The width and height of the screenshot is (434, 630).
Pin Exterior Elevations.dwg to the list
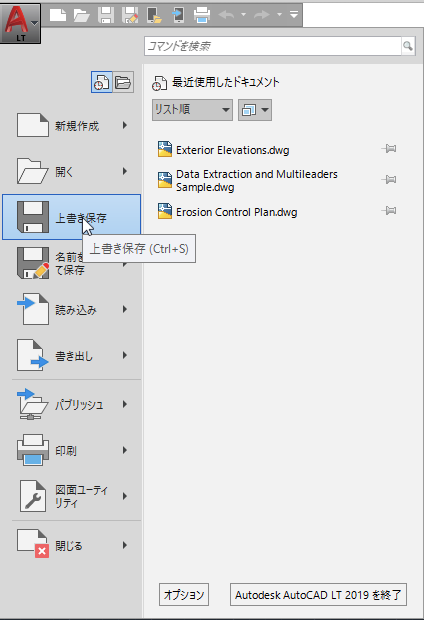389,149
